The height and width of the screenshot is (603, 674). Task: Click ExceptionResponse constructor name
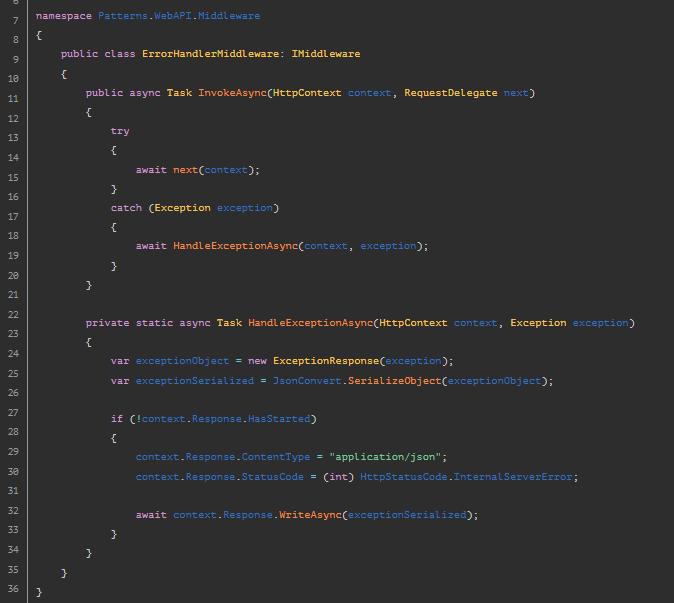[x=326, y=361]
